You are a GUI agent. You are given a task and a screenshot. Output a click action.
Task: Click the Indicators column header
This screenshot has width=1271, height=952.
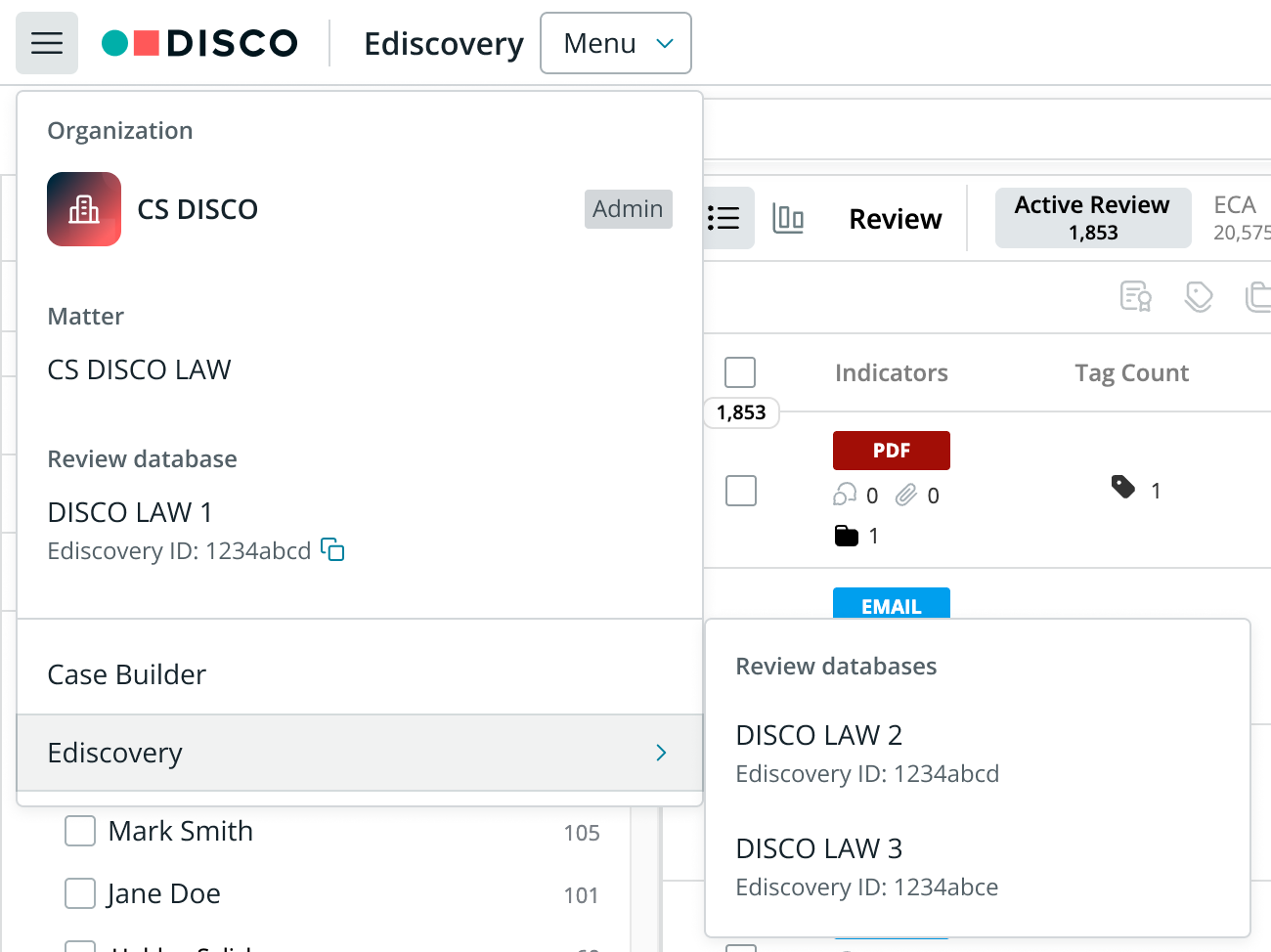892,372
